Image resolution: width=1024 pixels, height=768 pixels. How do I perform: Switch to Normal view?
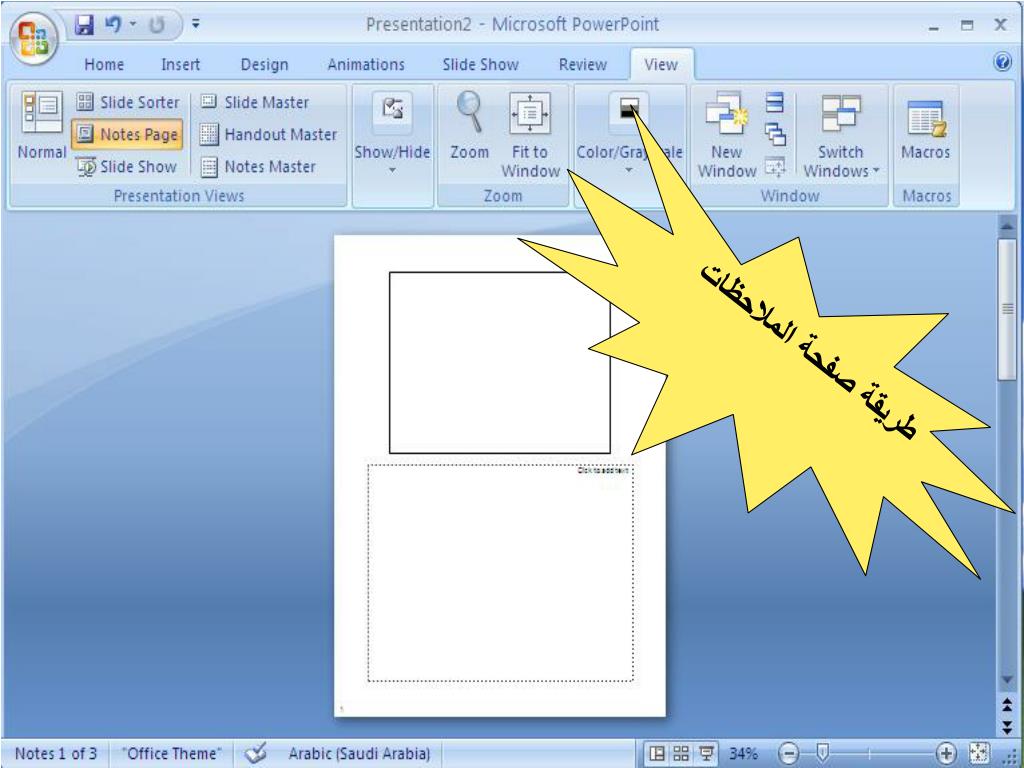(42, 125)
